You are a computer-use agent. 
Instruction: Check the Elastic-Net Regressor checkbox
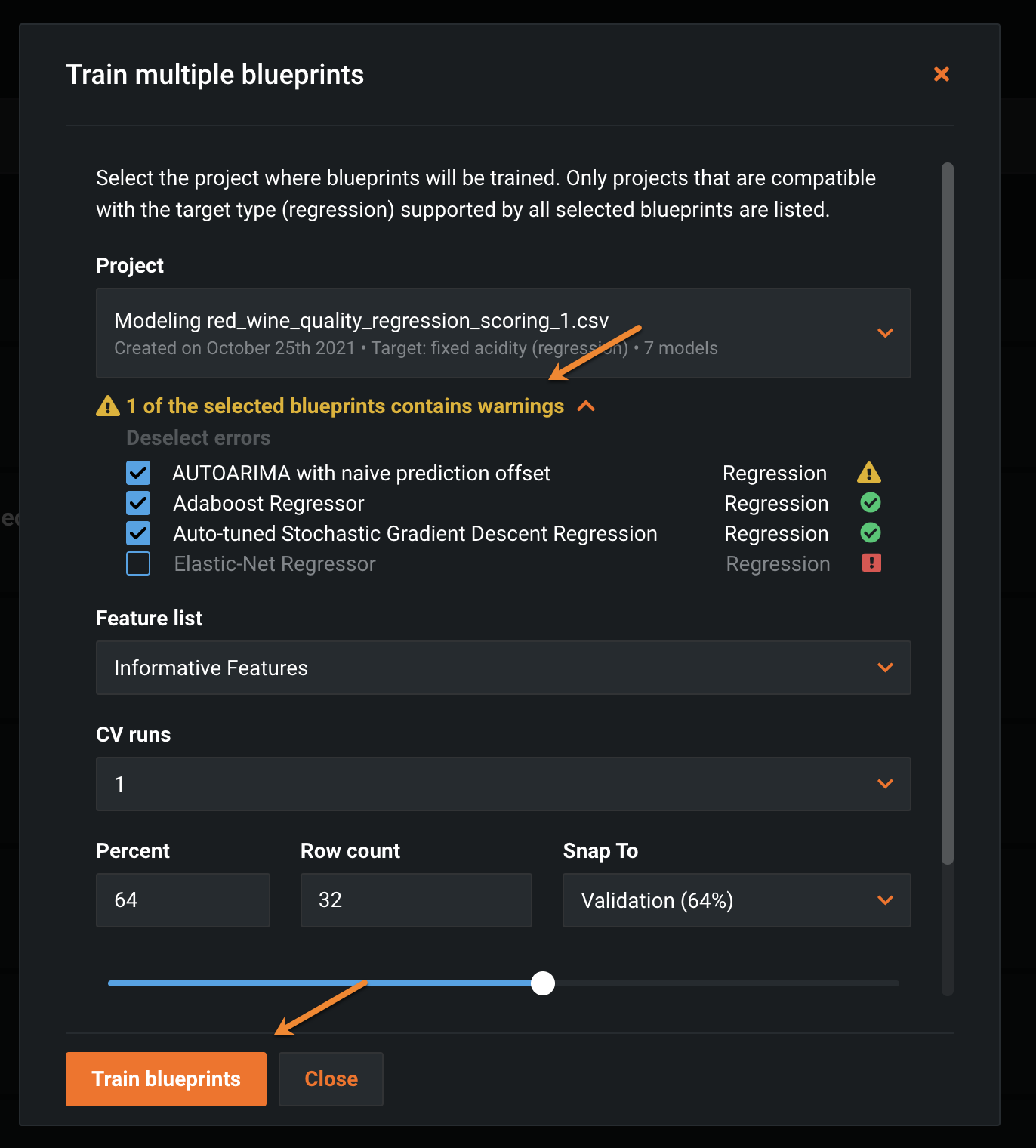(x=138, y=564)
